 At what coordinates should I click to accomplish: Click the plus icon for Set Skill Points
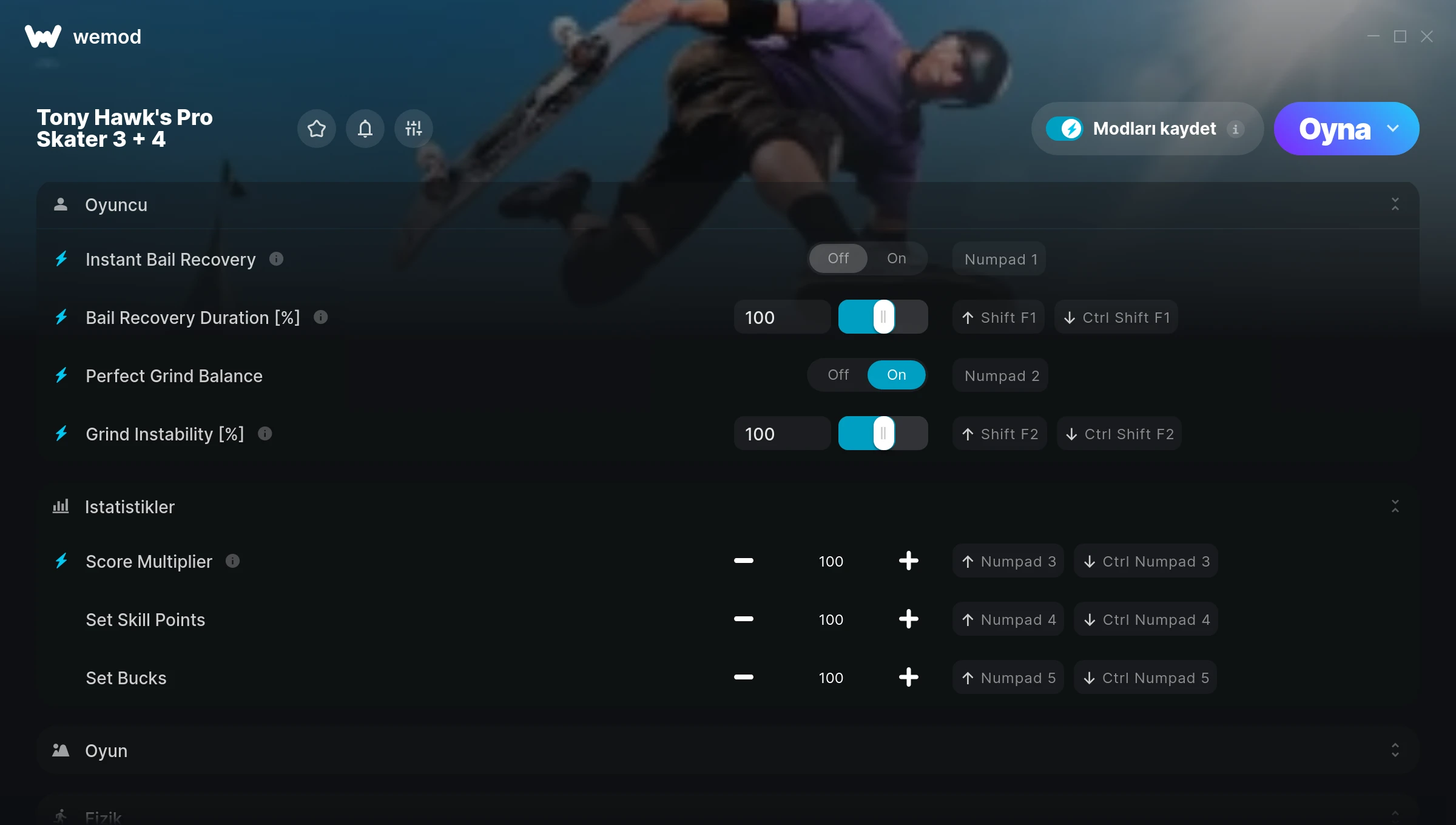point(908,619)
